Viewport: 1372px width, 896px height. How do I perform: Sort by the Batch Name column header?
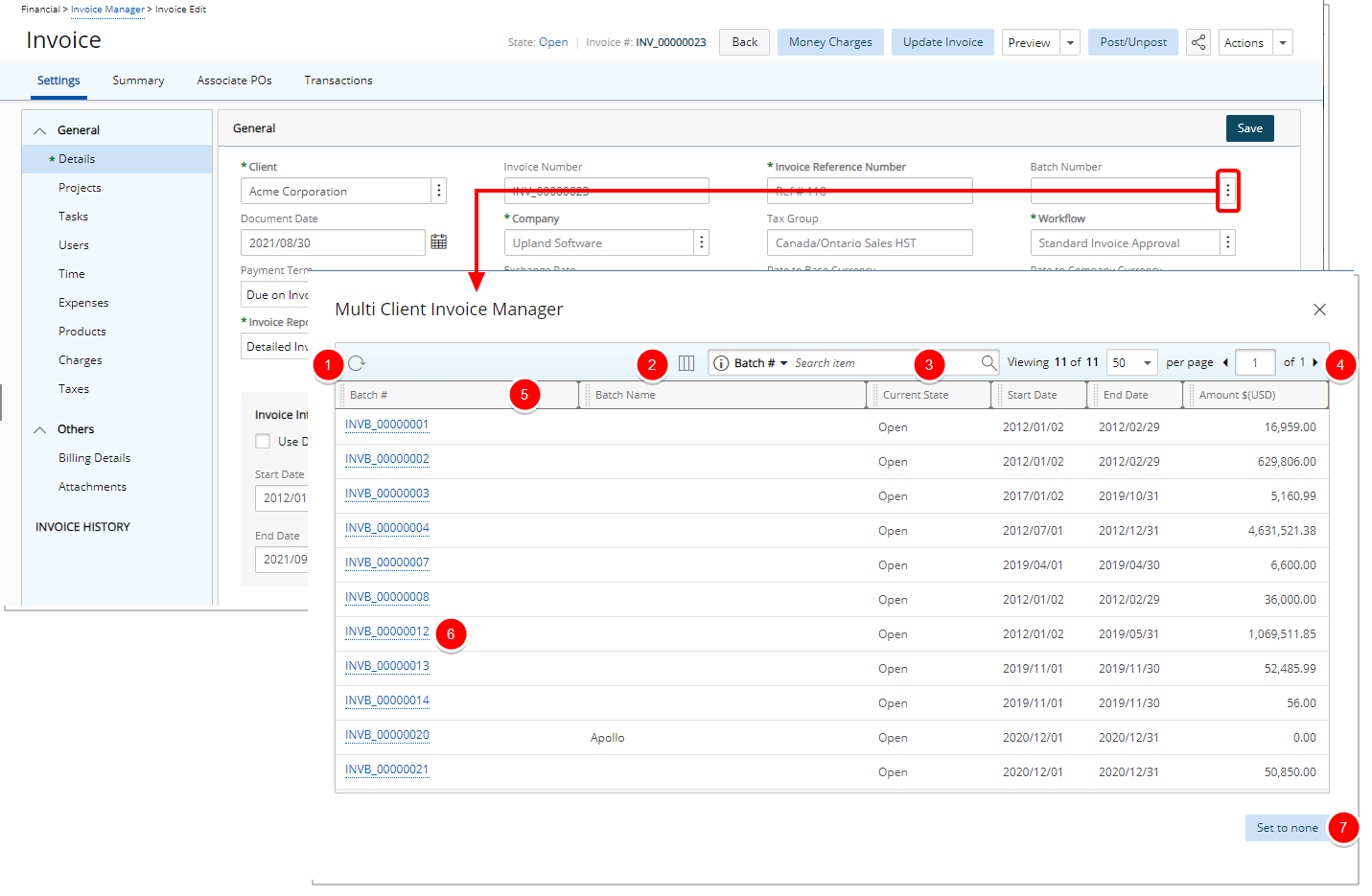tap(724, 395)
